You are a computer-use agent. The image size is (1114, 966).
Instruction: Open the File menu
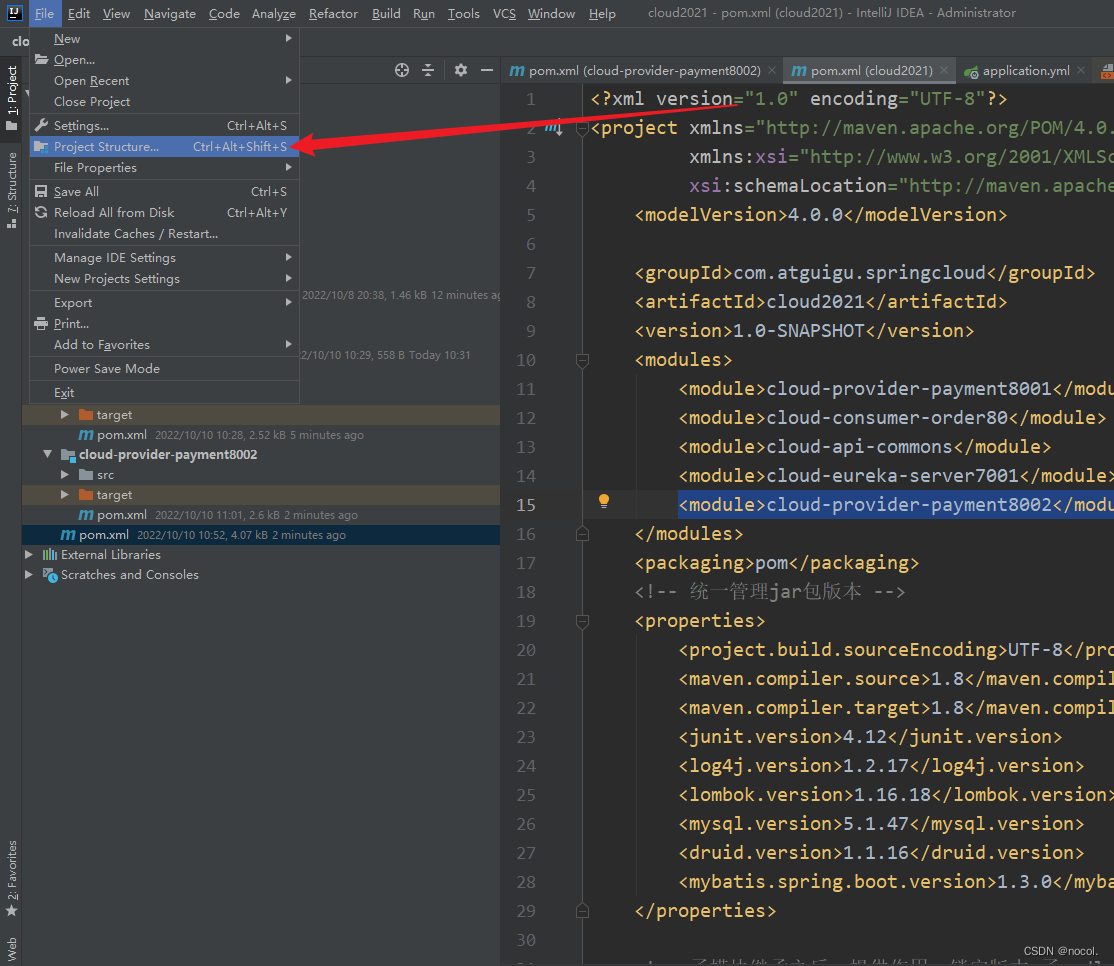(x=44, y=13)
